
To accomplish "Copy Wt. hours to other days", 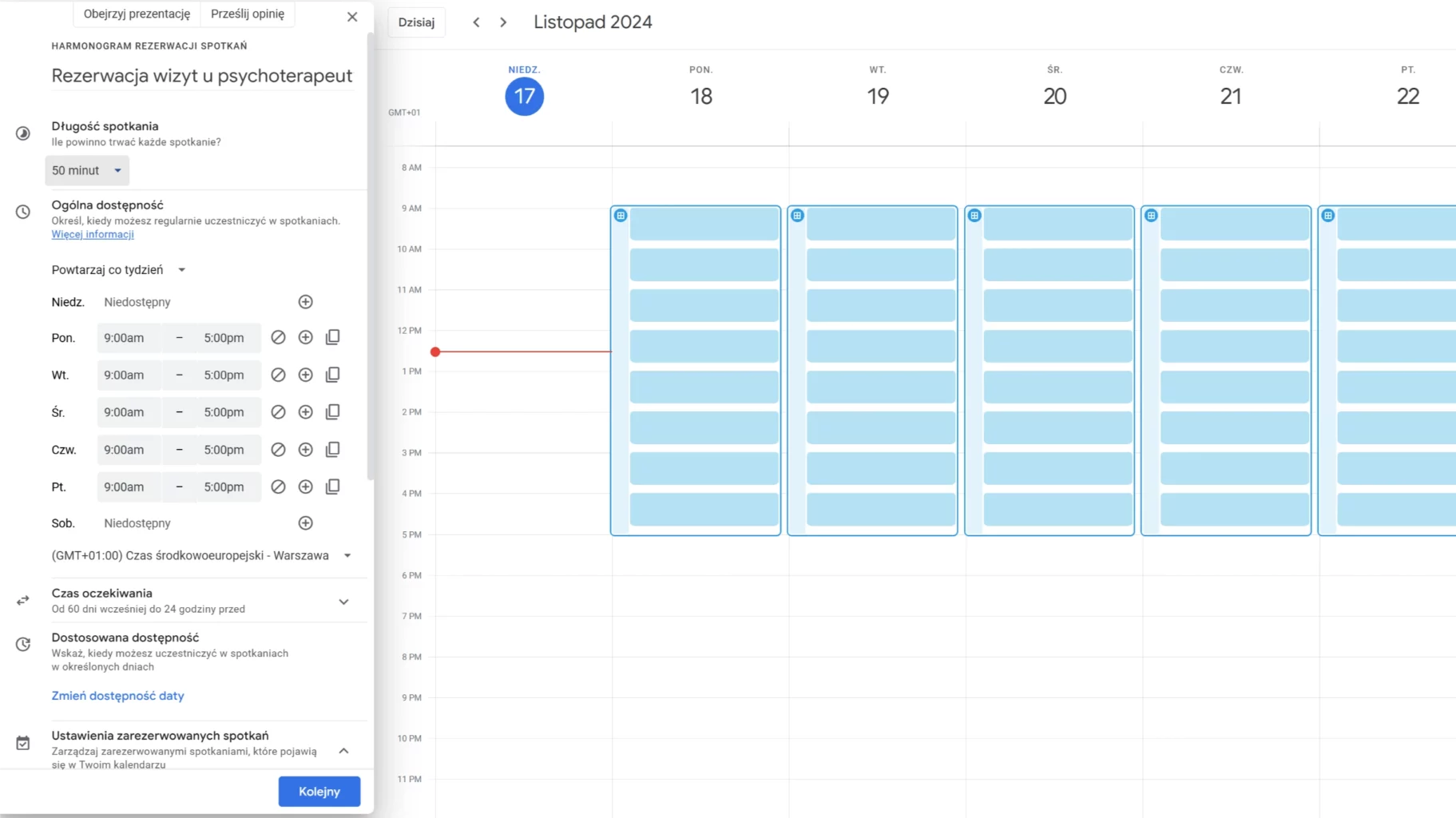I will (x=333, y=375).
